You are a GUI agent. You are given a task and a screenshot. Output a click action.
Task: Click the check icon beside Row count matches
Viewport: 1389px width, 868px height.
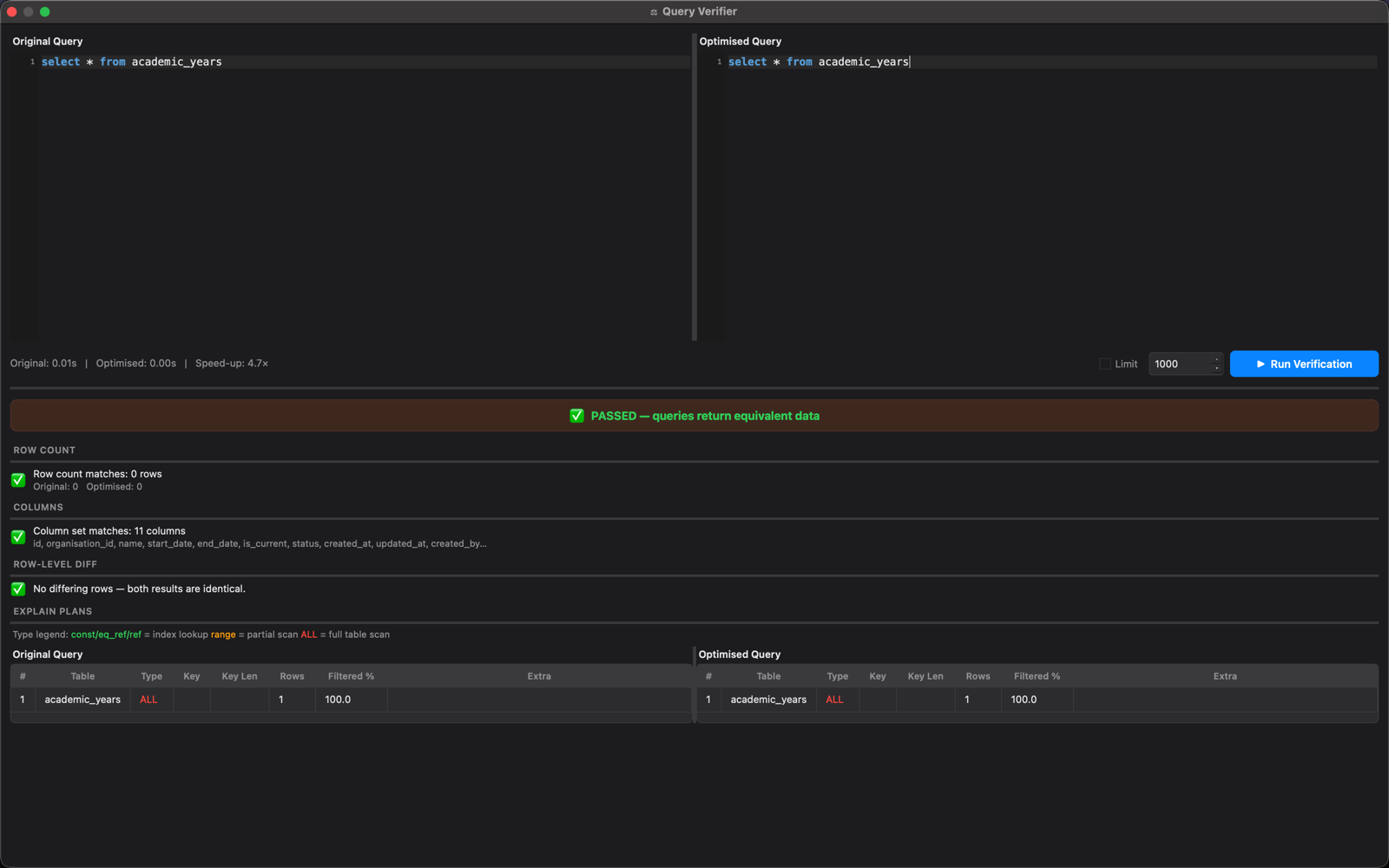18,480
